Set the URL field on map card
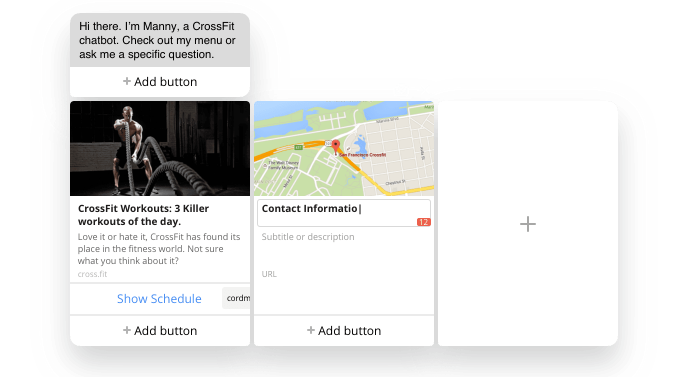The image size is (692, 377). coord(269,274)
